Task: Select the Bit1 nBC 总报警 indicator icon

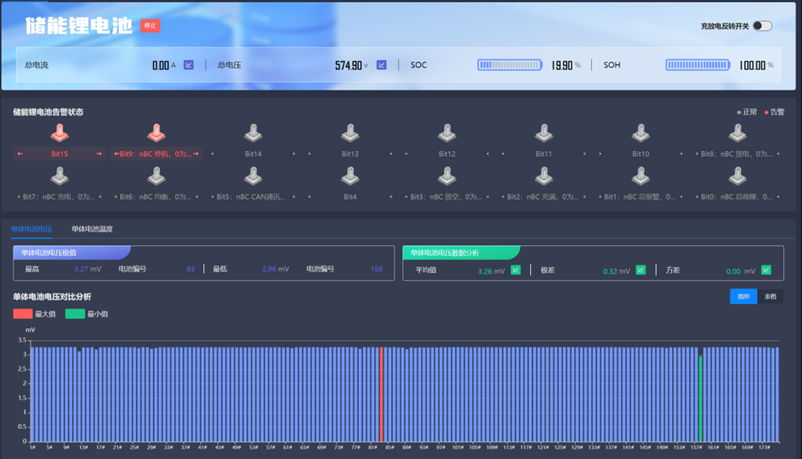Action: point(640,177)
